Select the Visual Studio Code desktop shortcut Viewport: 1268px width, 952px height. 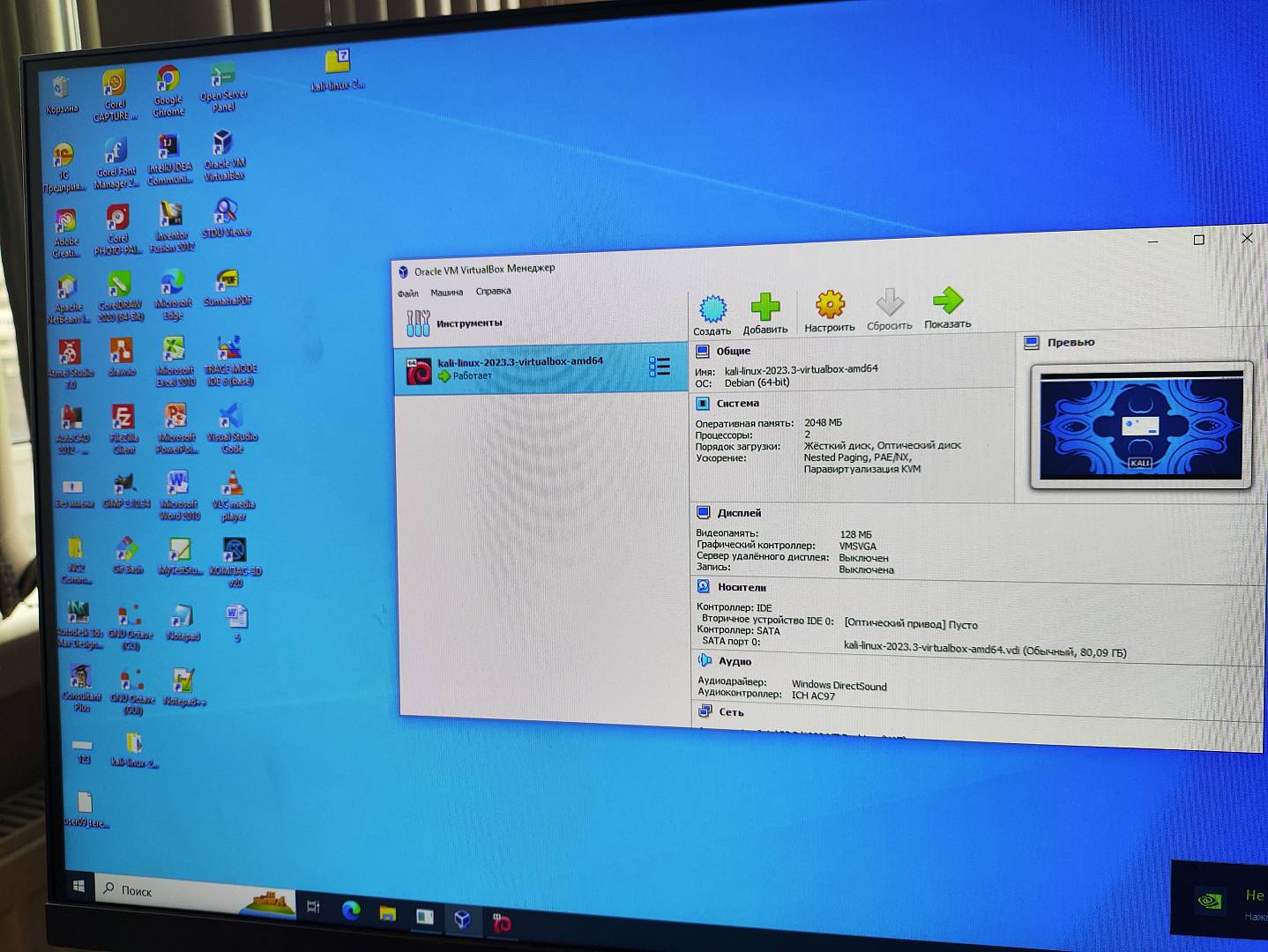[231, 428]
